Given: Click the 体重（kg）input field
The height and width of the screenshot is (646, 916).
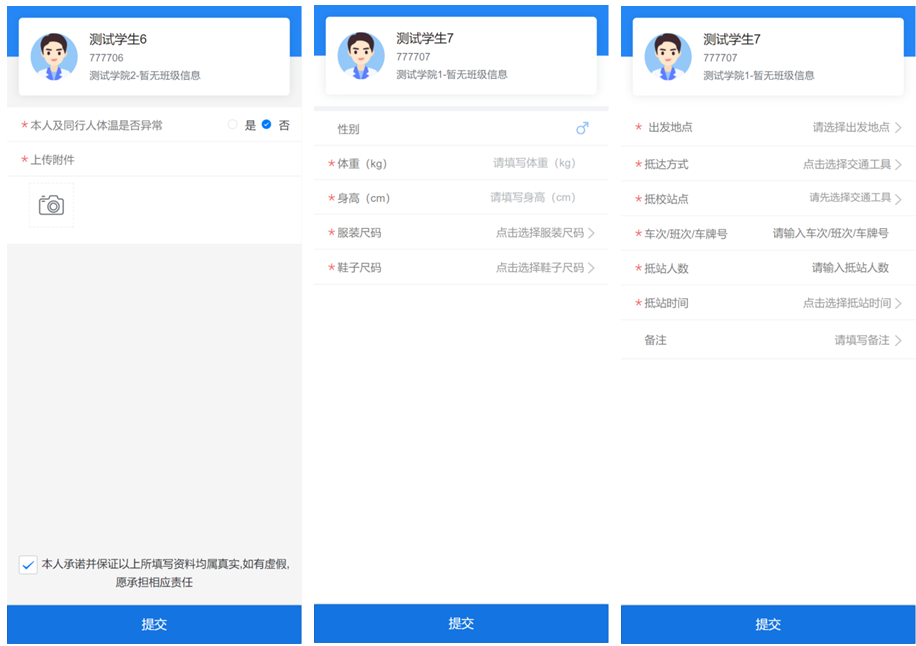Looking at the screenshot, I should pos(534,163).
